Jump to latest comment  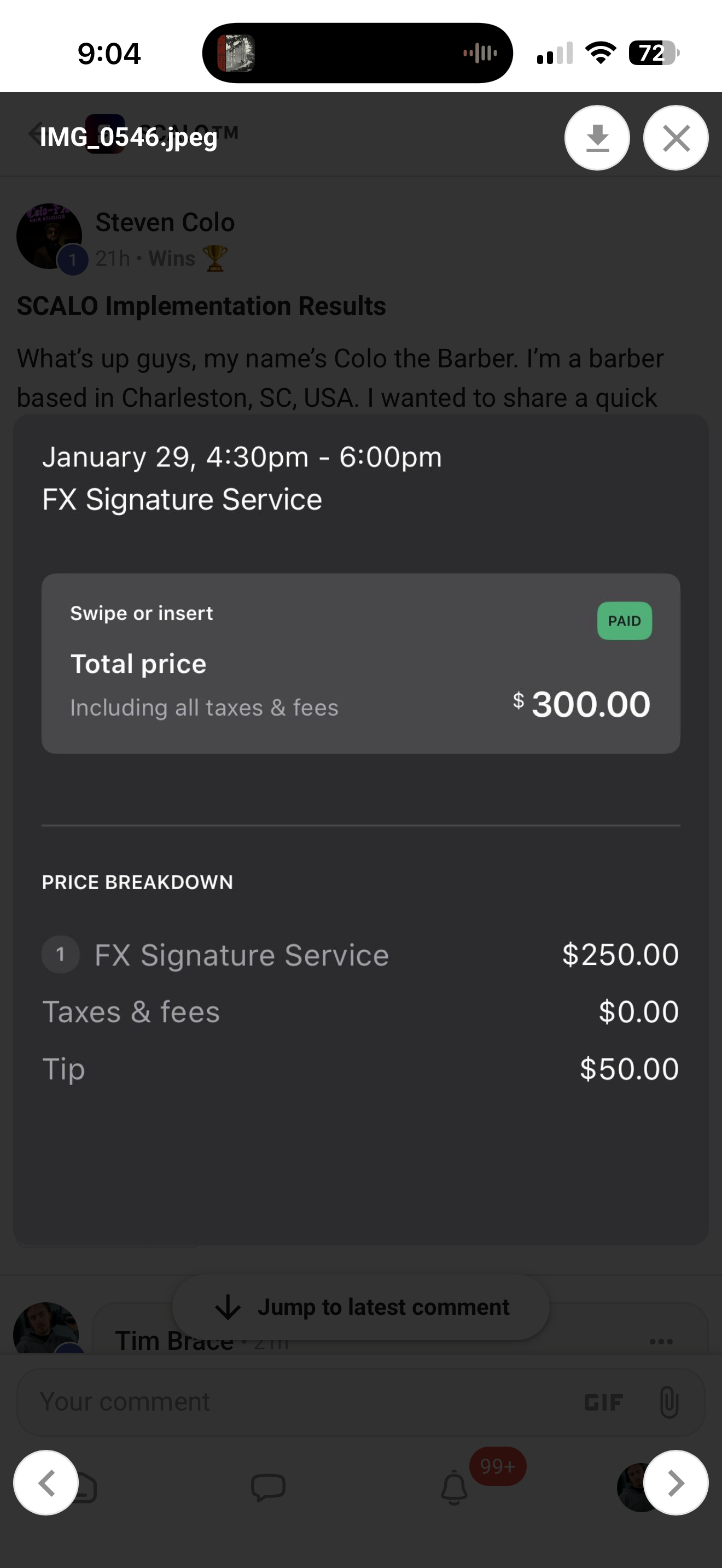click(362, 1307)
